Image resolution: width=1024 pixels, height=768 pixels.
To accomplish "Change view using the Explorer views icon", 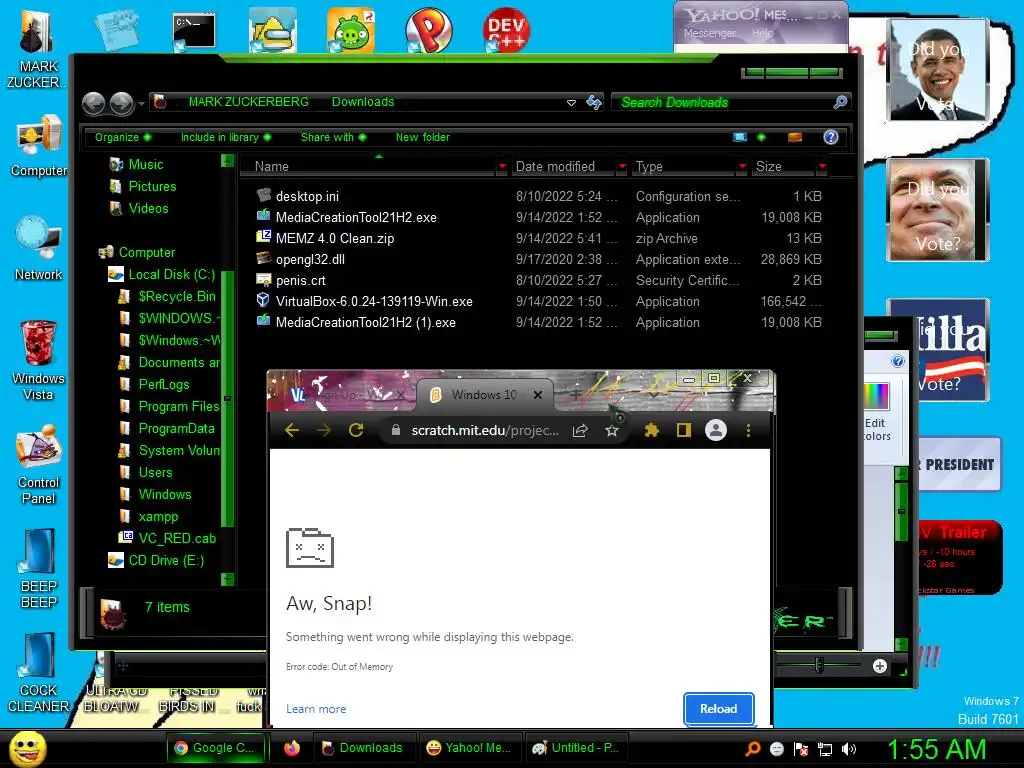I will pyautogui.click(x=740, y=137).
